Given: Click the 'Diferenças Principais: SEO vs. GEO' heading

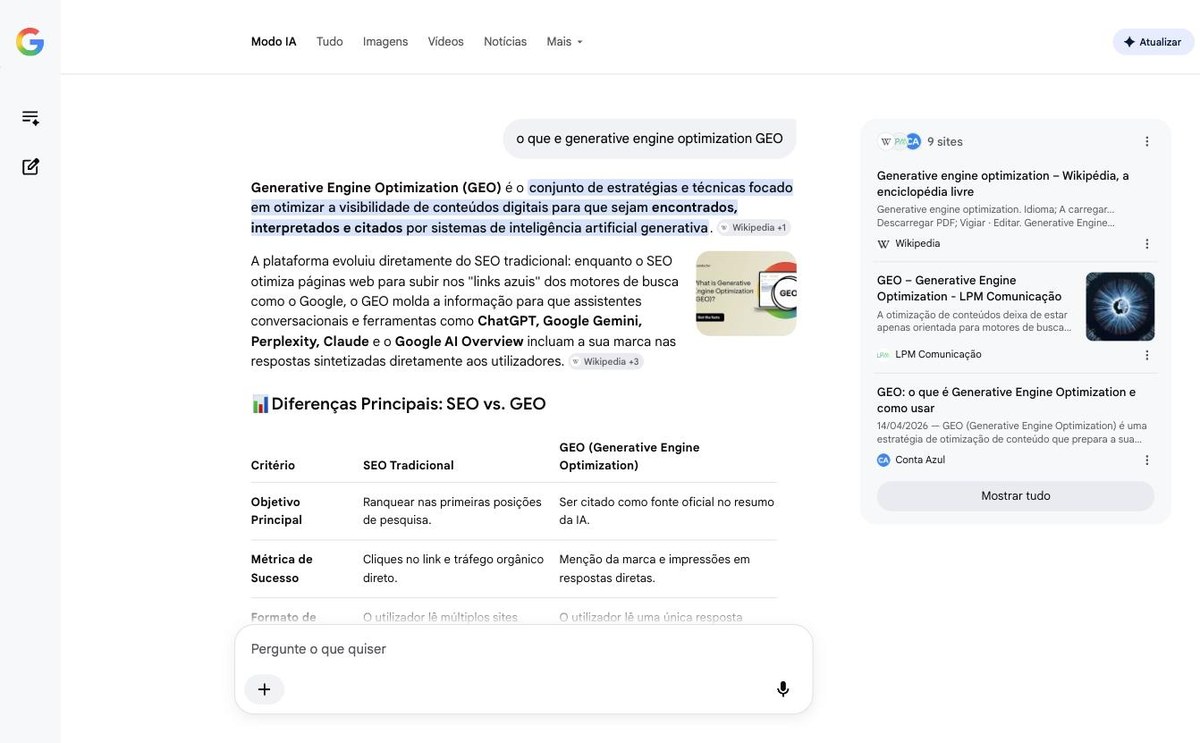Looking at the screenshot, I should pyautogui.click(x=409, y=404).
